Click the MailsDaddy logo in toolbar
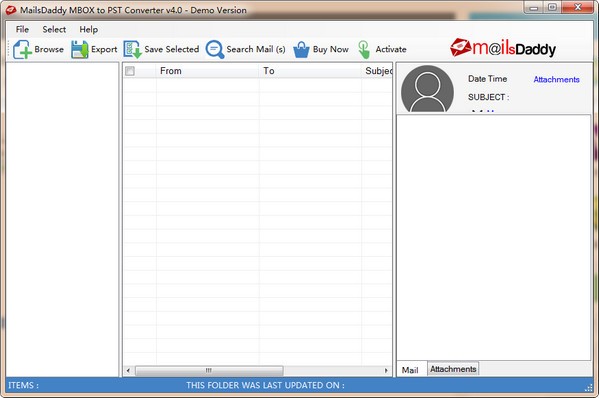 503,48
